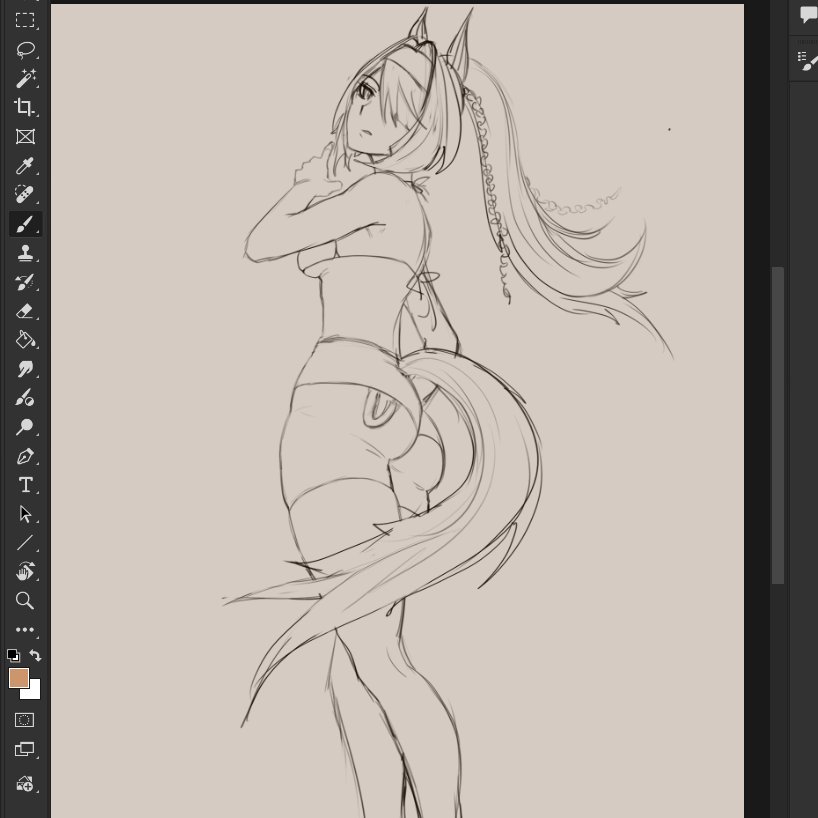The width and height of the screenshot is (818, 818).
Task: Select the Zoom magnifier tool
Action: tap(25, 601)
